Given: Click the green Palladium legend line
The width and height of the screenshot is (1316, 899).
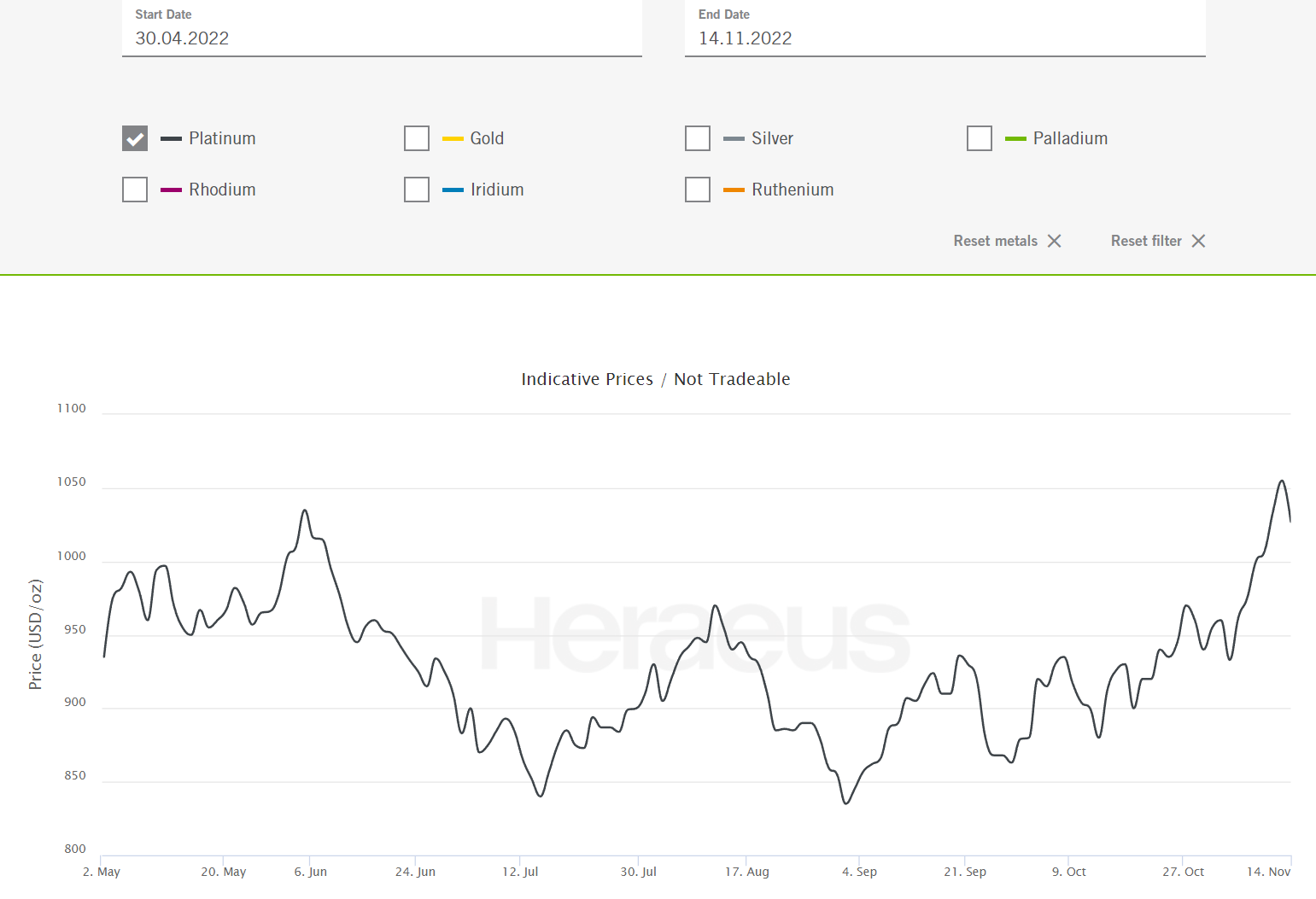Looking at the screenshot, I should pos(1015,138).
